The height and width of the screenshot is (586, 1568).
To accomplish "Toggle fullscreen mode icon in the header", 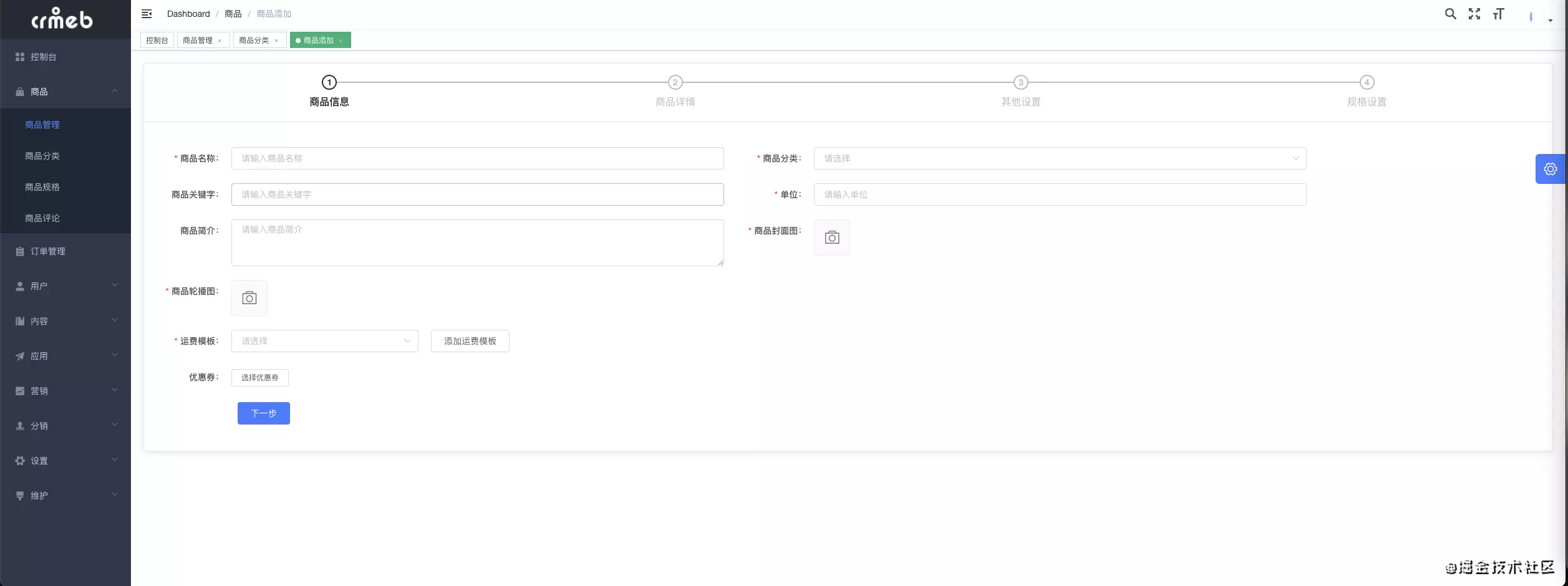I will [1474, 13].
